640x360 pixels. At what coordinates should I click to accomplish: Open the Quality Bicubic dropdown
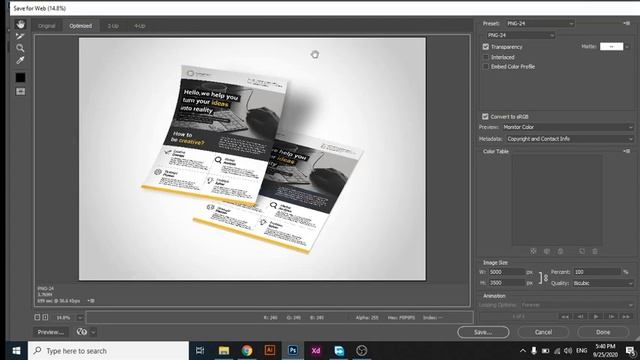point(603,283)
